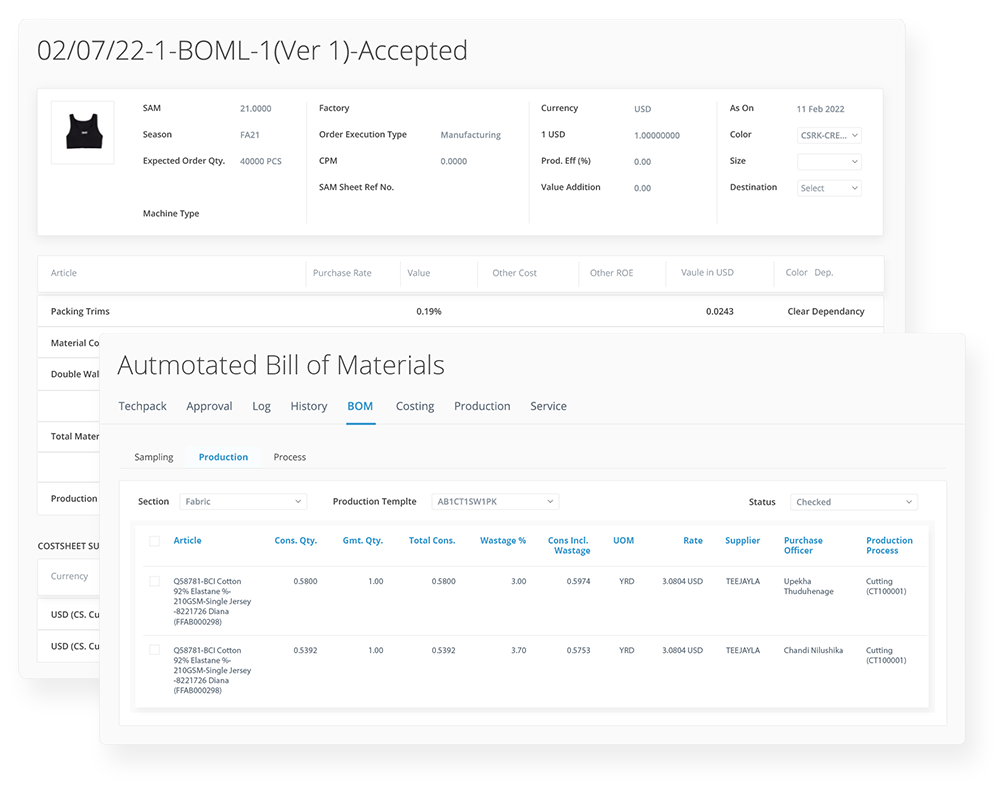The width and height of the screenshot is (1000, 800).
Task: Switch to the Costing tab
Action: coord(415,406)
